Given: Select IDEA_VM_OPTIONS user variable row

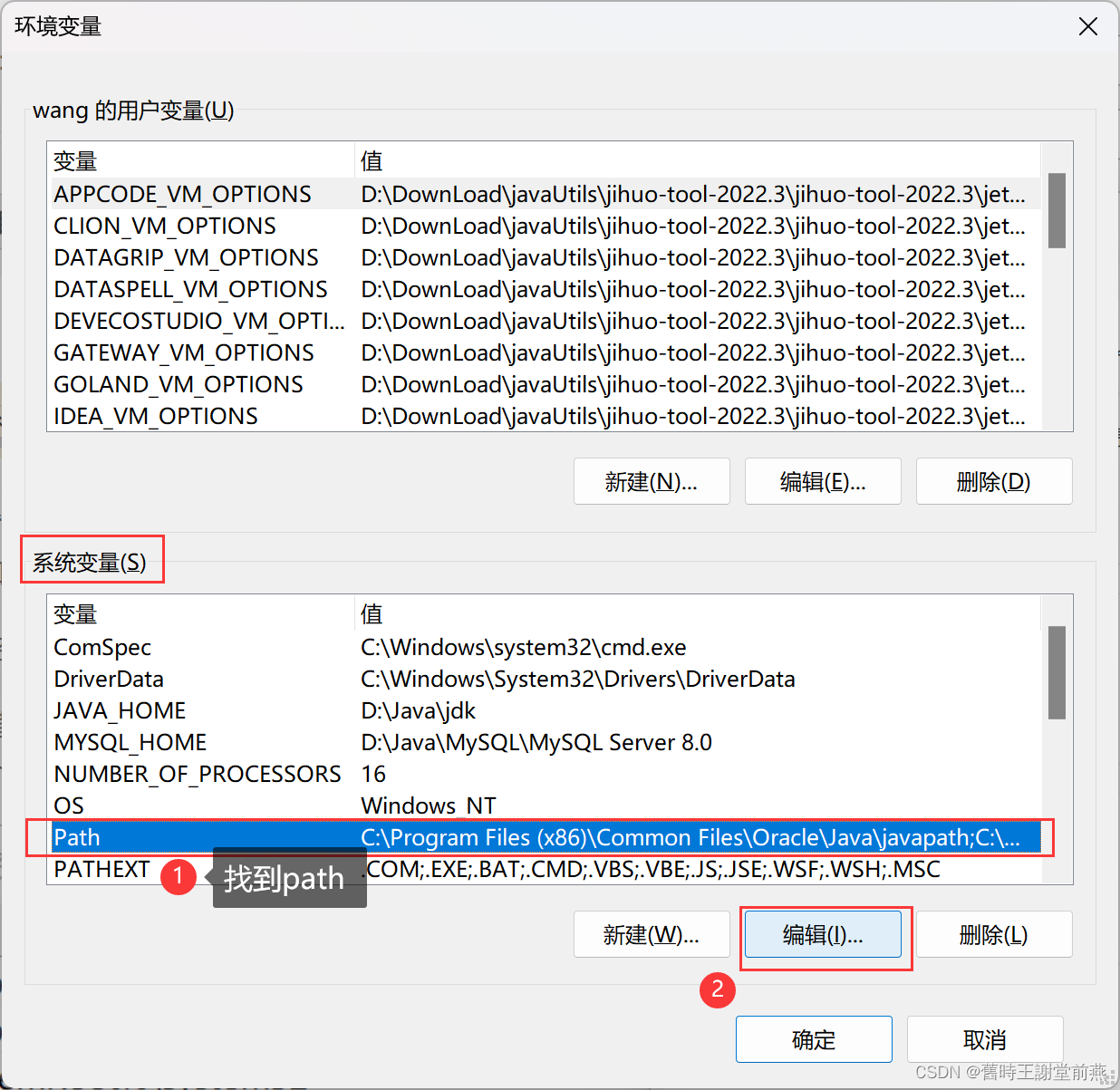Looking at the screenshot, I should coord(546,416).
